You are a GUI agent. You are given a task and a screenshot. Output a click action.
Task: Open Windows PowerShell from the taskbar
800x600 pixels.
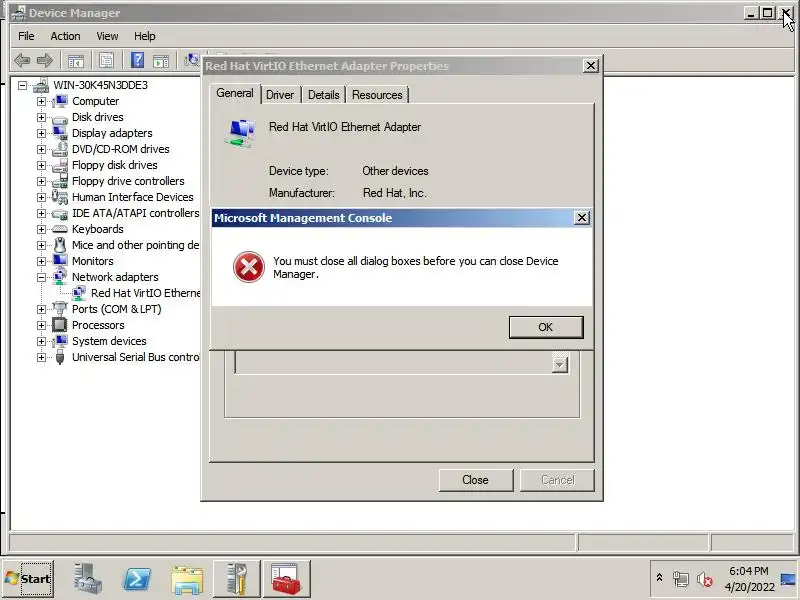point(138,579)
